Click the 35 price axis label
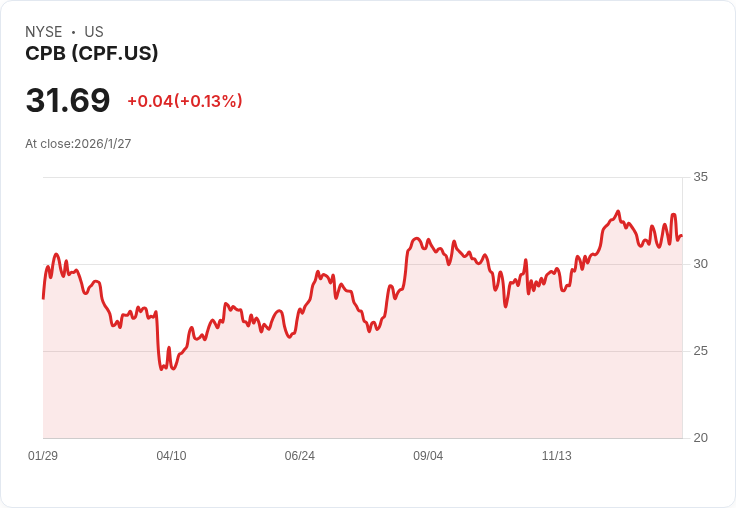Screen dimensions: 736x508 [700, 177]
